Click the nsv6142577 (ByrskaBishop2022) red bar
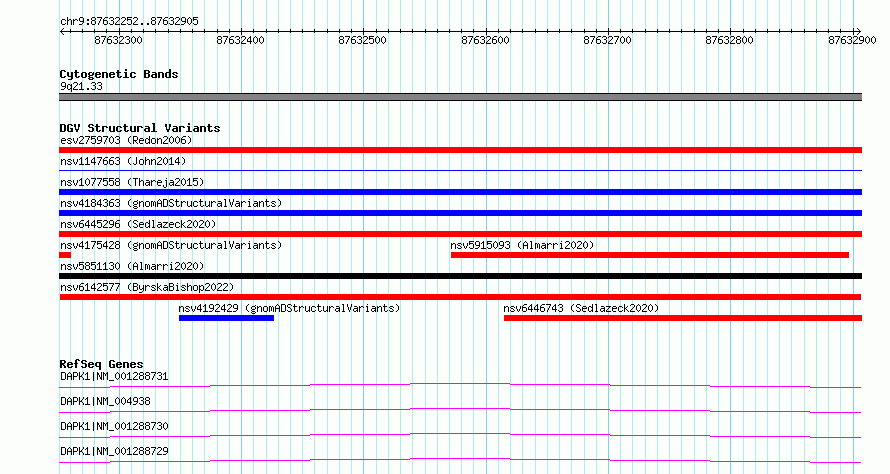The height and width of the screenshot is (474, 890). tap(460, 297)
